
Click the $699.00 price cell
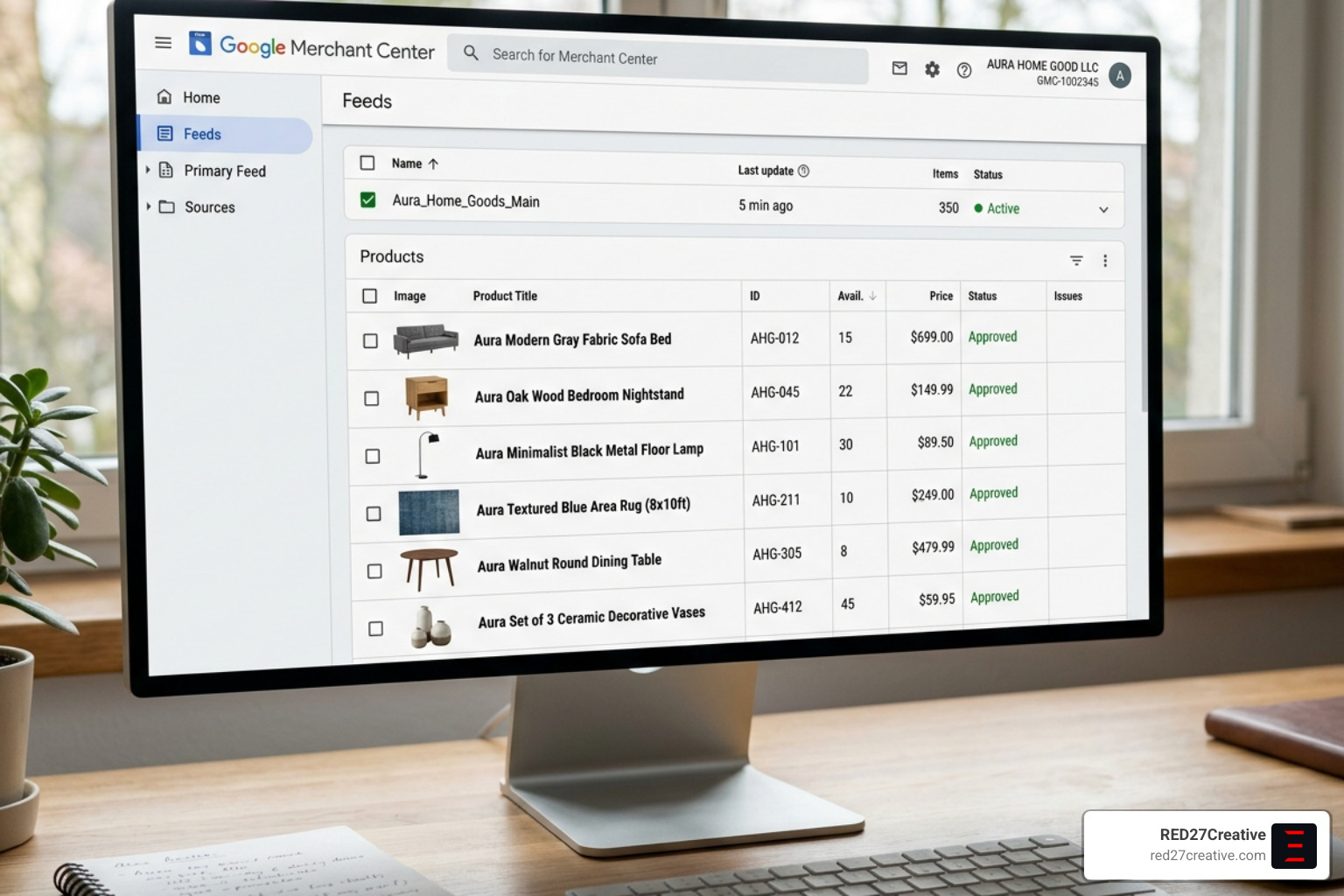(x=931, y=337)
